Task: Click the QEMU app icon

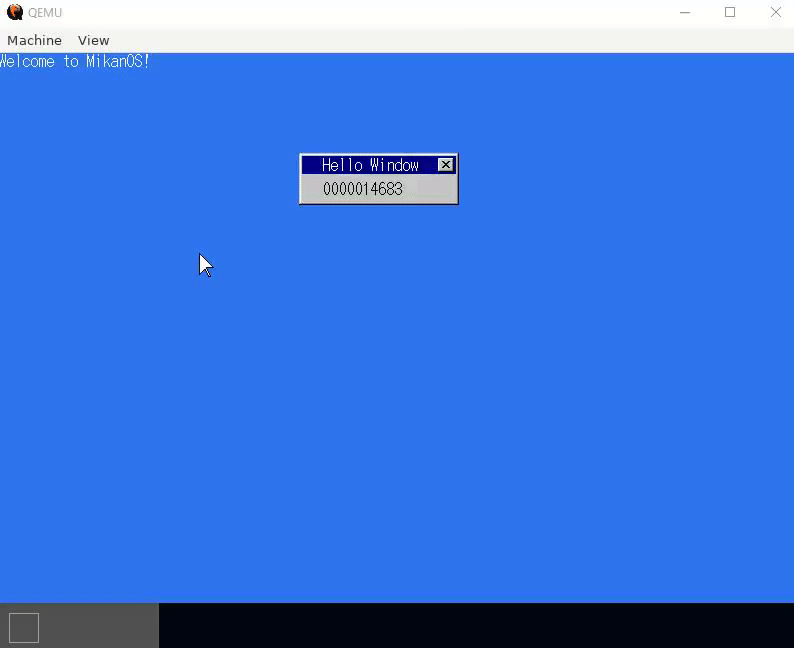Action: 15,12
